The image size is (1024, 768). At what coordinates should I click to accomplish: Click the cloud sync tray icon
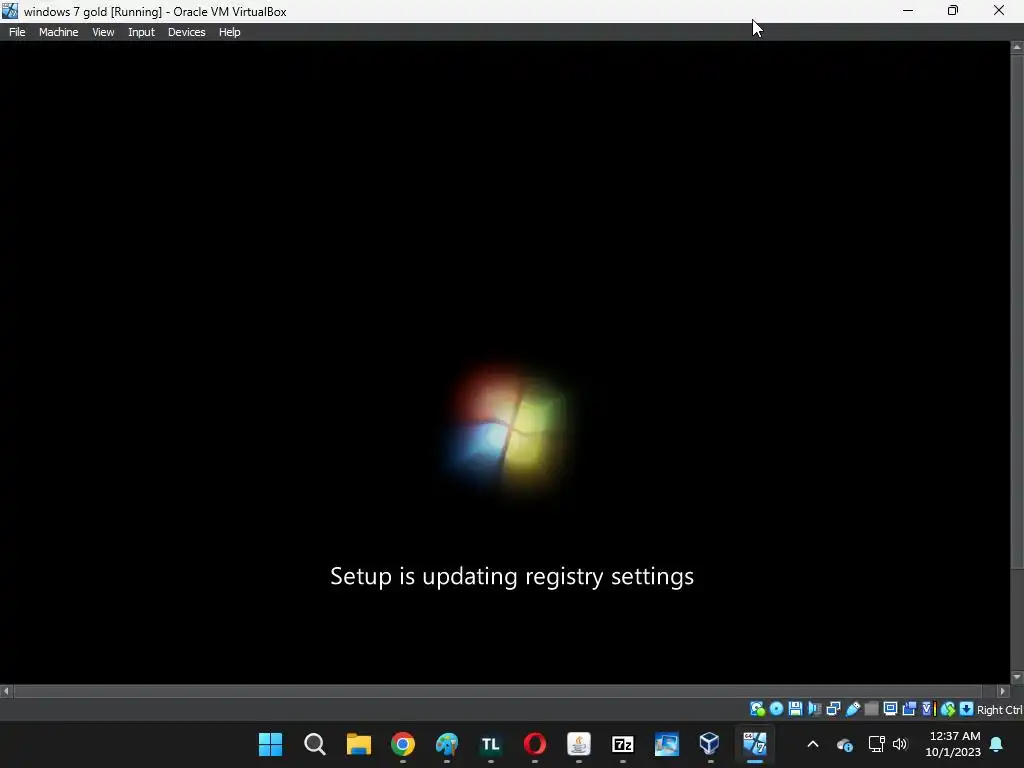click(844, 744)
